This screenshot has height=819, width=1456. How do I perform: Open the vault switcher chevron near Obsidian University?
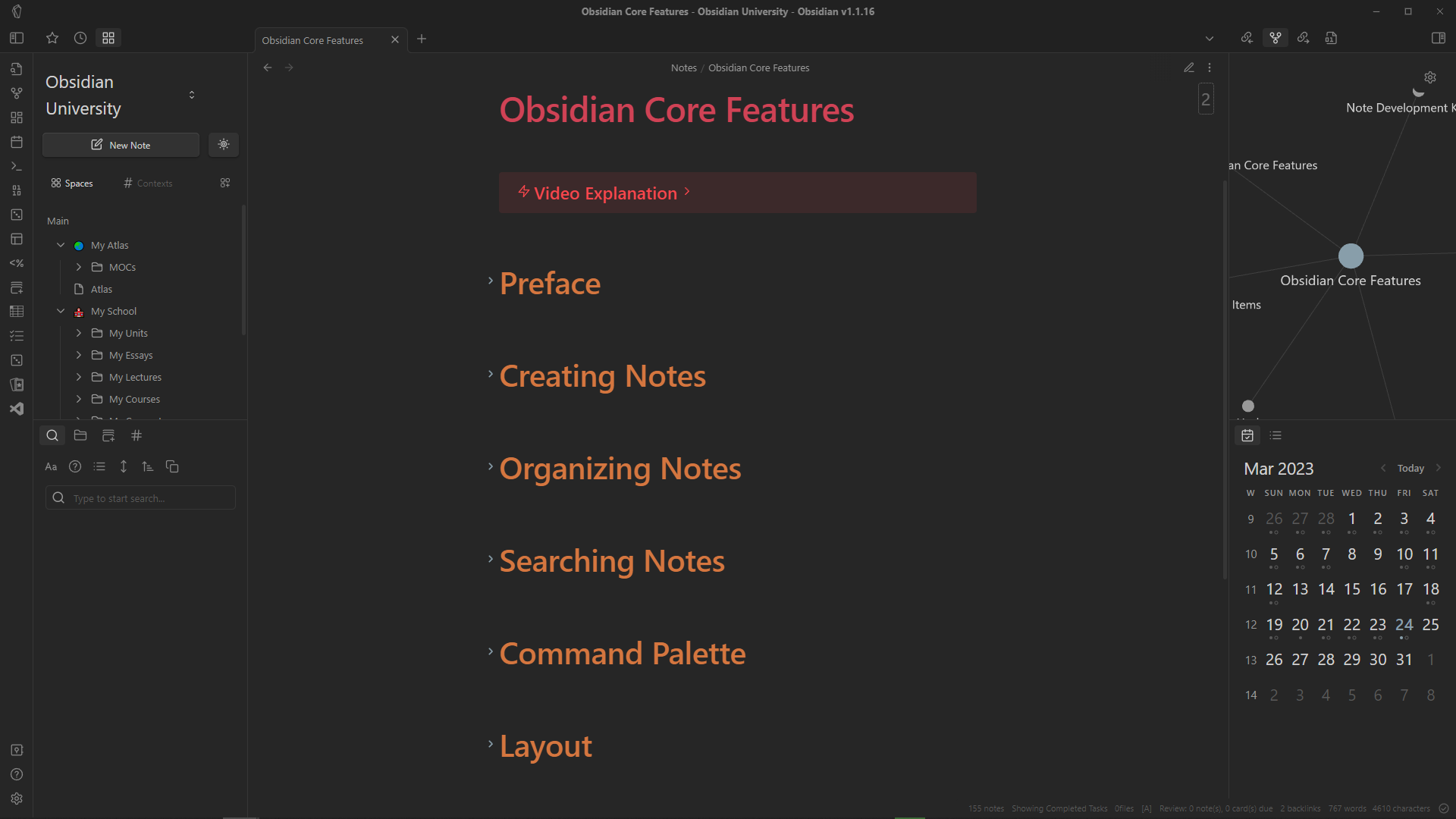(192, 95)
